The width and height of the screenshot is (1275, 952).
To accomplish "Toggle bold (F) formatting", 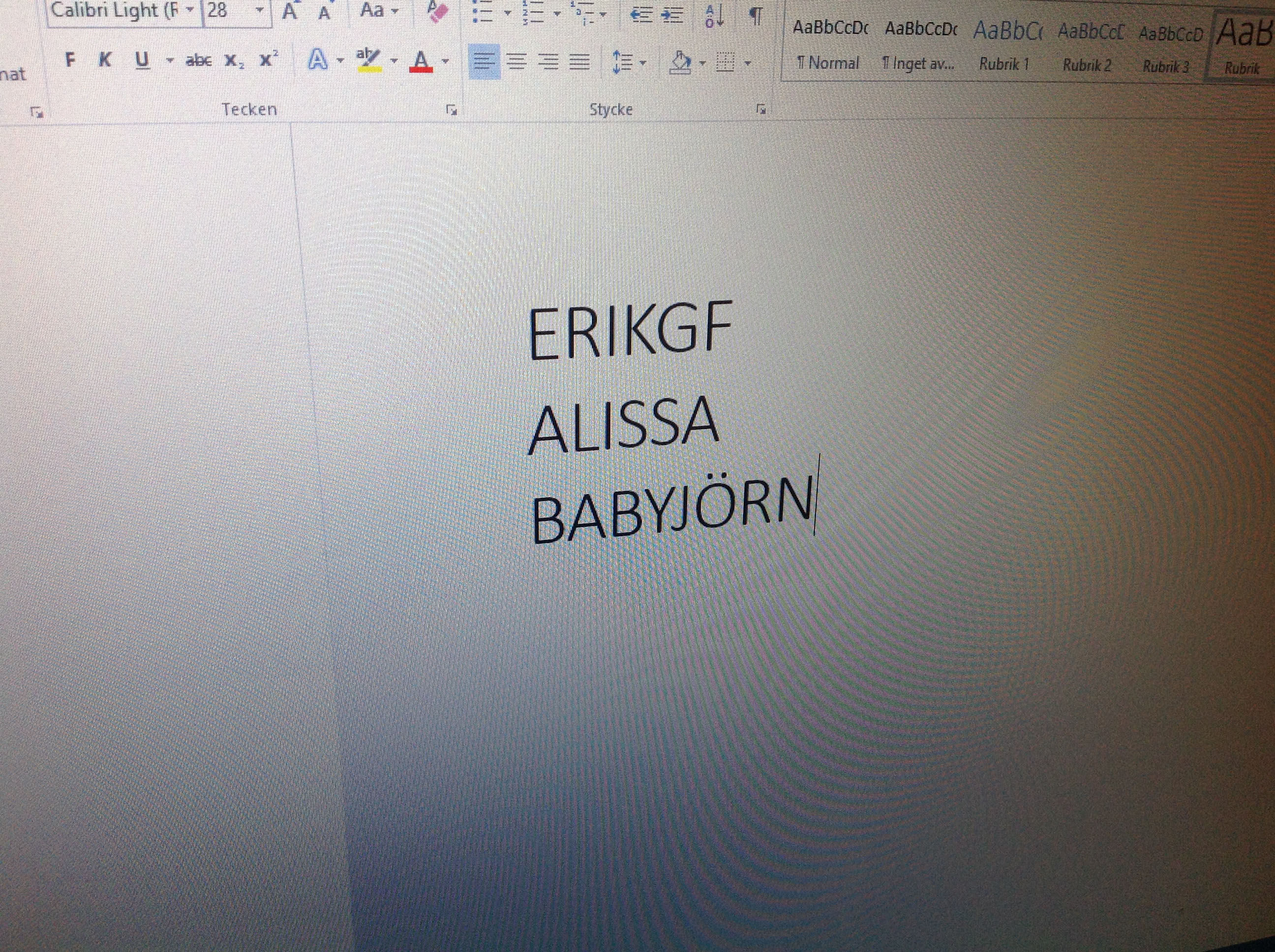I will click(x=70, y=60).
